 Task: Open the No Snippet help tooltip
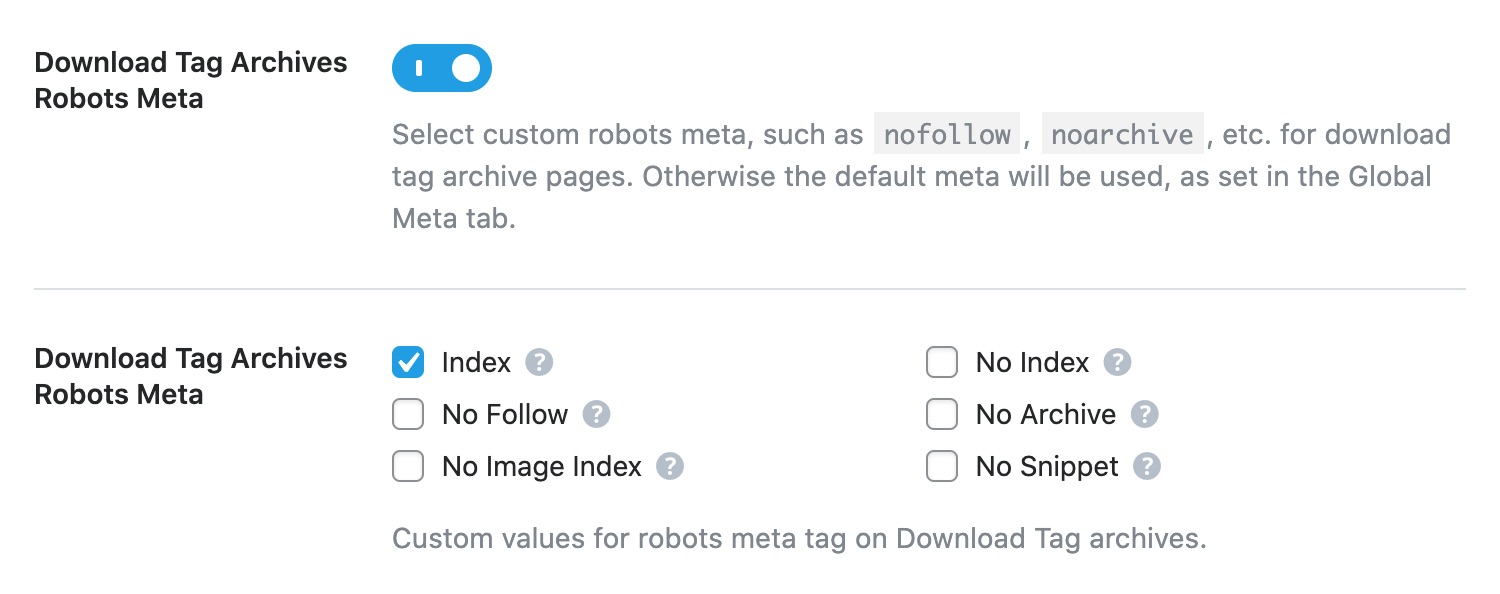(1149, 466)
